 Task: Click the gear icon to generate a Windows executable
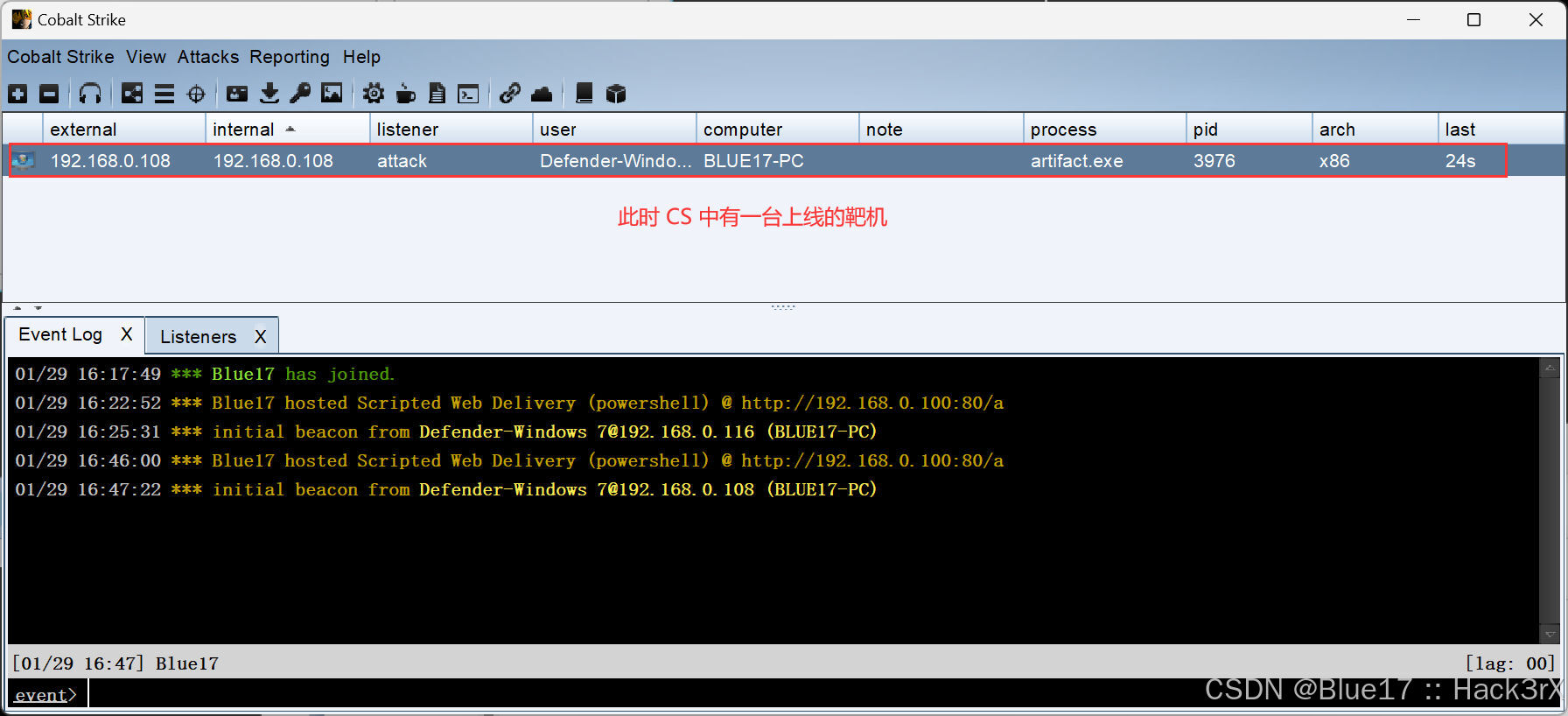tap(374, 94)
